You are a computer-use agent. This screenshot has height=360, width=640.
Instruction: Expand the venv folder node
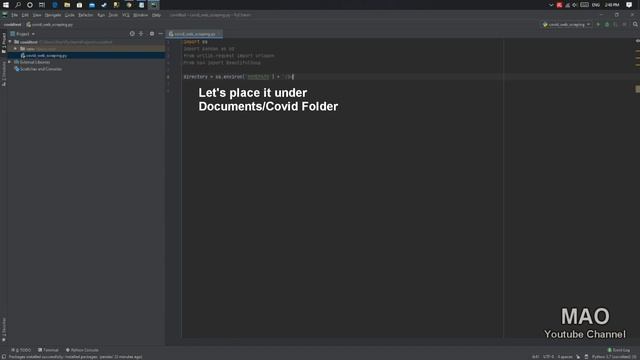[16, 49]
